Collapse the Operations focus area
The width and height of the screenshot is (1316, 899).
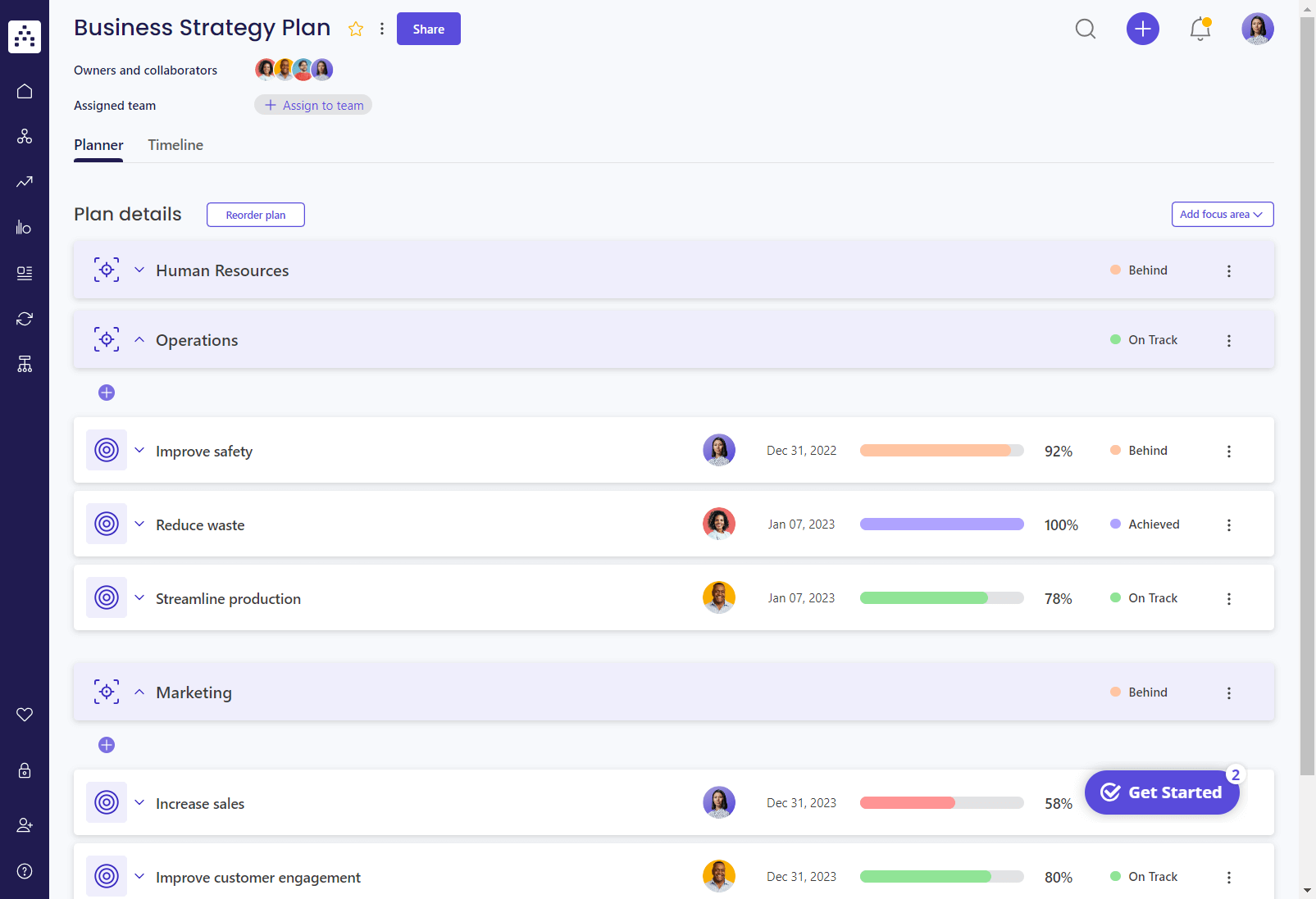(139, 340)
